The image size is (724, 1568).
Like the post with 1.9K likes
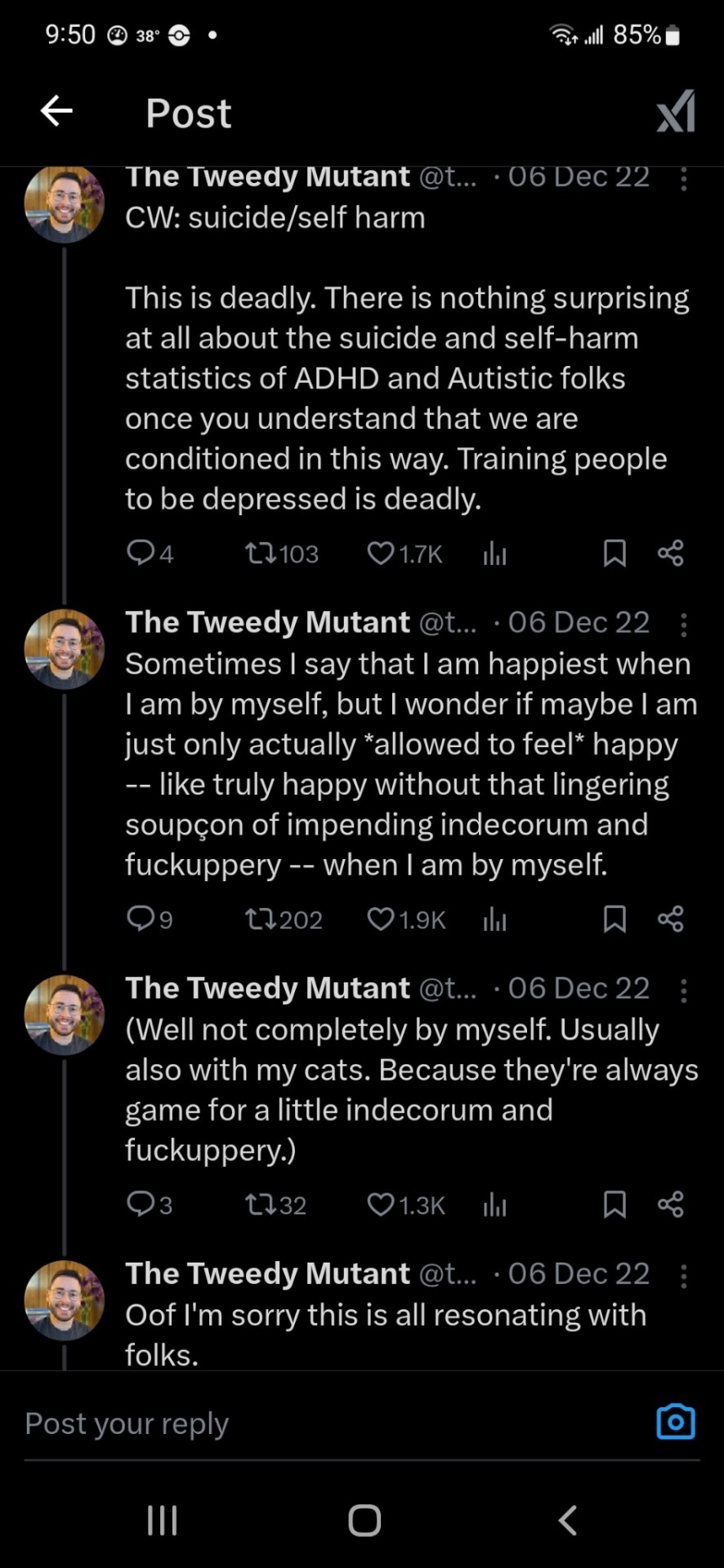pos(381,920)
